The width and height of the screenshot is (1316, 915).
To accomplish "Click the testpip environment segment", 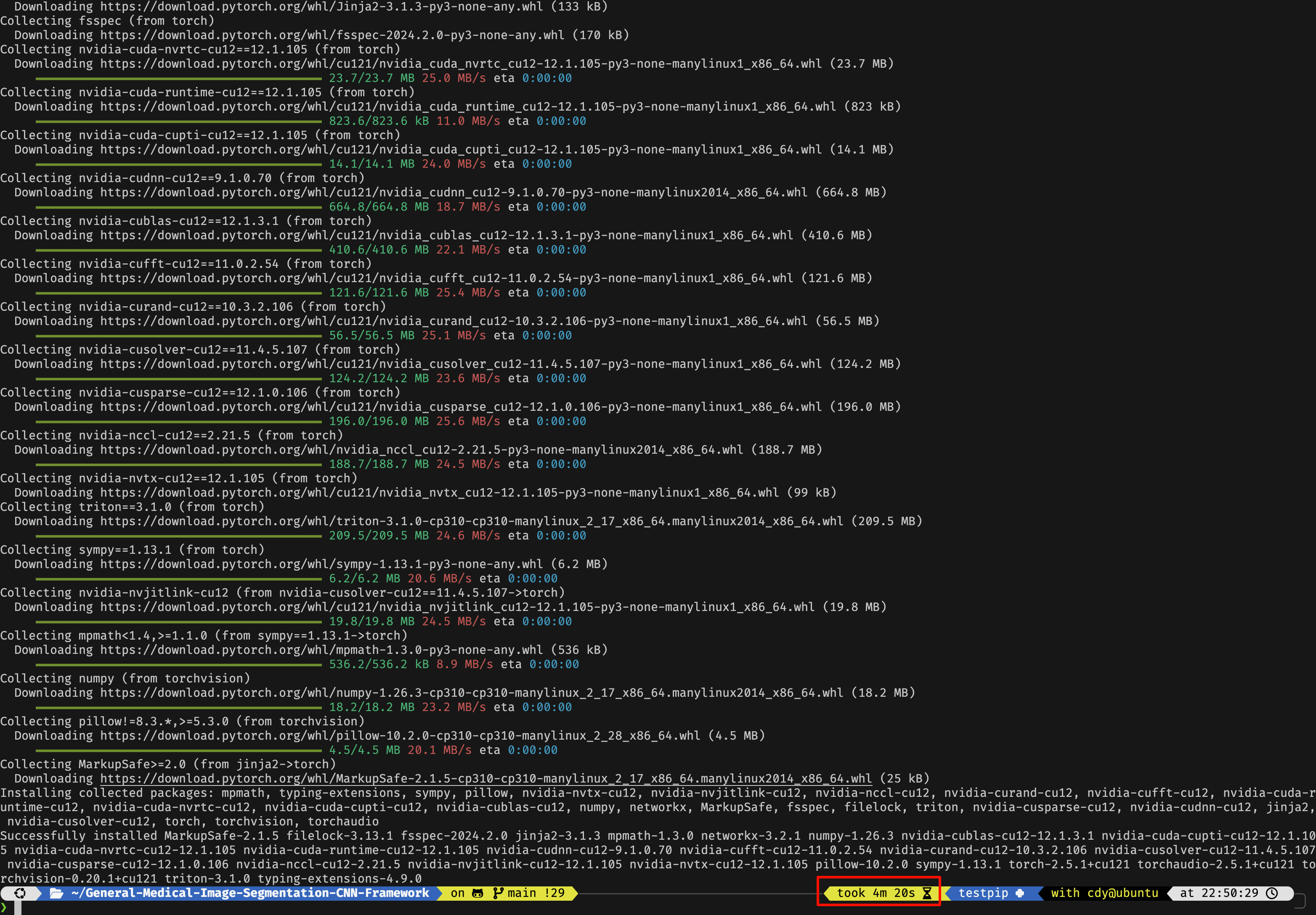I will coord(983,893).
